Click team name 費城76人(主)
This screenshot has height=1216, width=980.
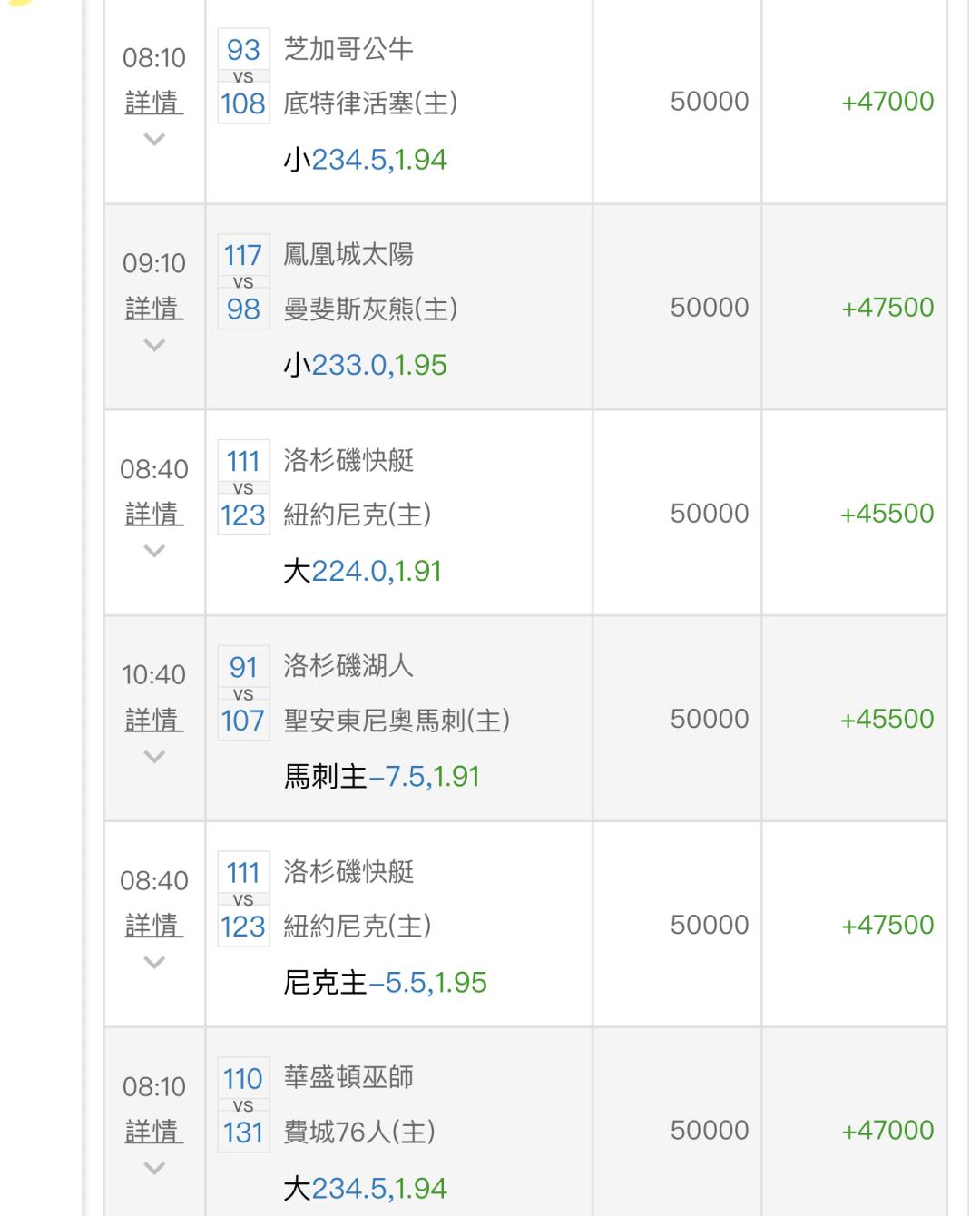click(x=359, y=1132)
